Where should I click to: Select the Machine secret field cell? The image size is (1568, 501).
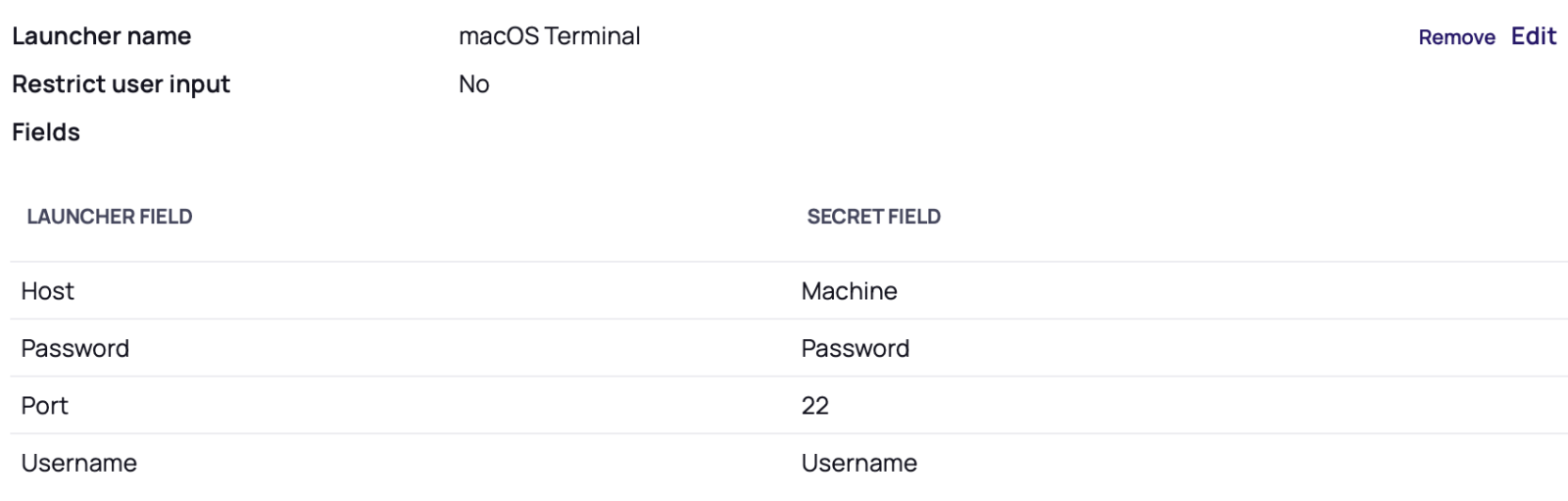click(x=849, y=291)
